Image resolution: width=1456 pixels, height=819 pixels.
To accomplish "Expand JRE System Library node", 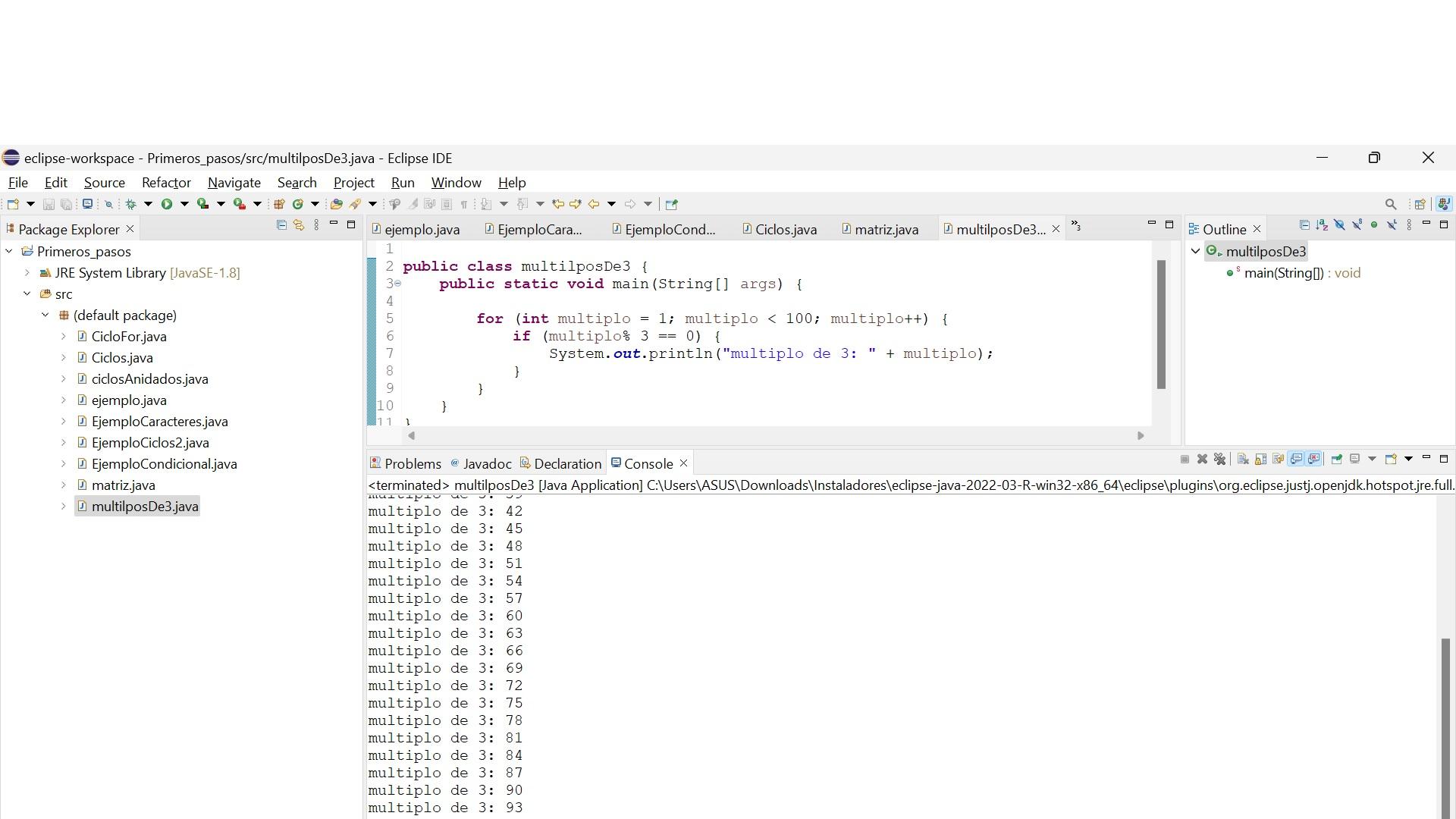I will coord(27,272).
